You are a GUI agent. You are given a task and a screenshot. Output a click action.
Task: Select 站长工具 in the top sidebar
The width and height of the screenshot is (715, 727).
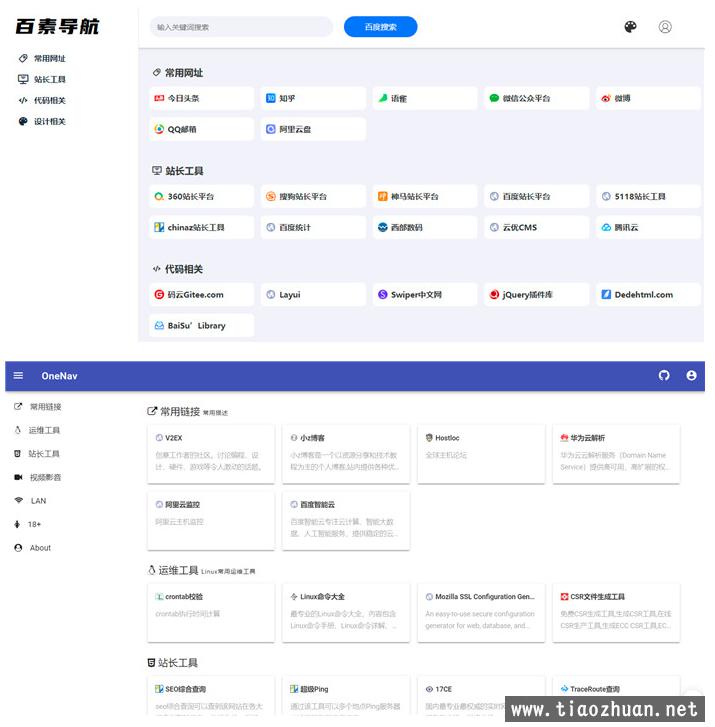tap(42, 79)
